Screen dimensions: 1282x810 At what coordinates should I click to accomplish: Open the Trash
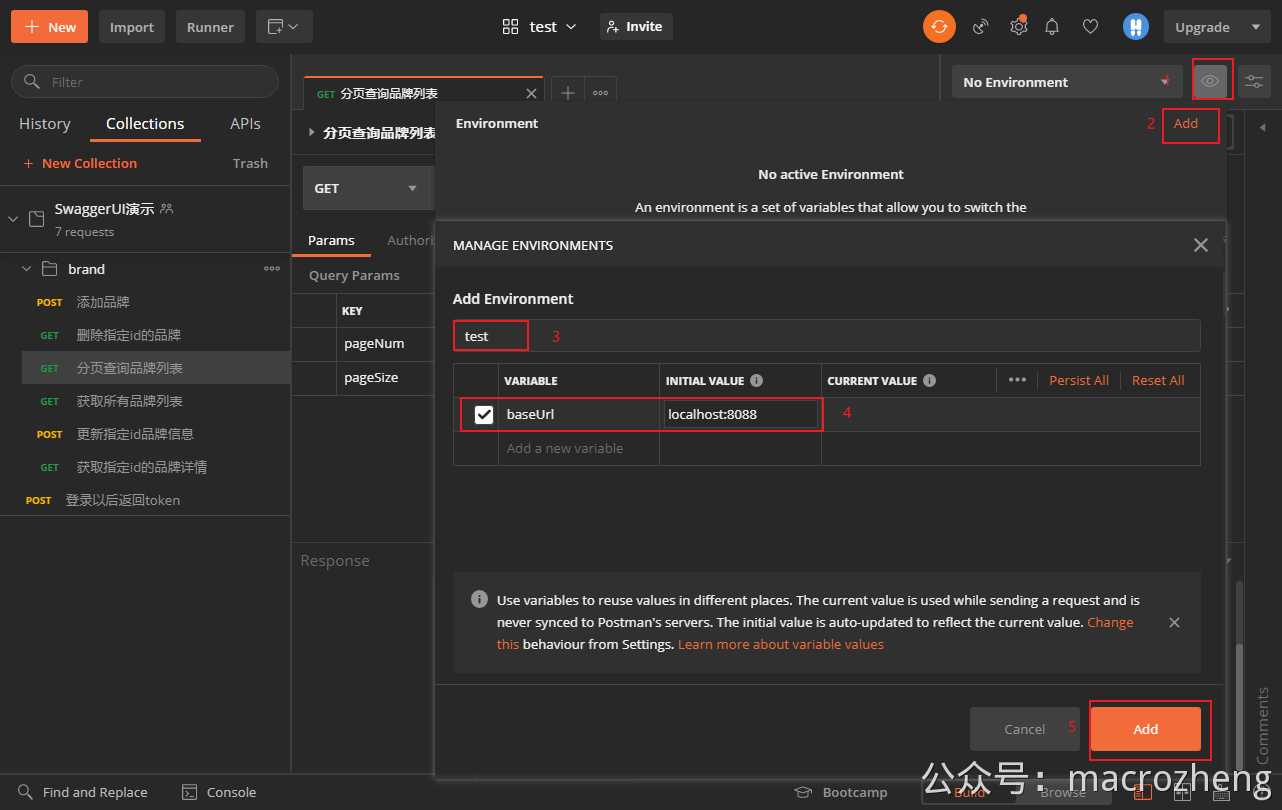pyautogui.click(x=250, y=163)
